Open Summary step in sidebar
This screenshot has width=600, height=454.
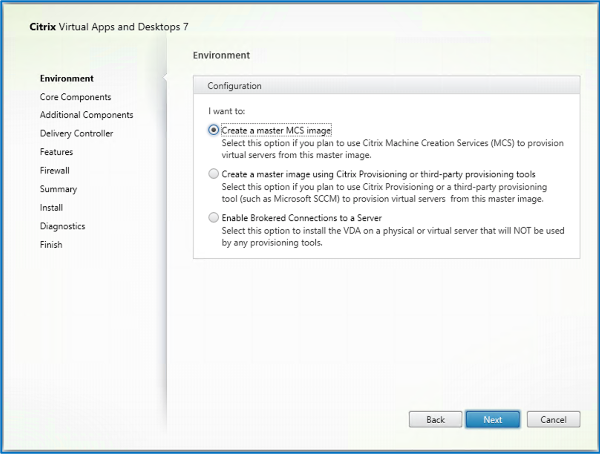pos(58,189)
